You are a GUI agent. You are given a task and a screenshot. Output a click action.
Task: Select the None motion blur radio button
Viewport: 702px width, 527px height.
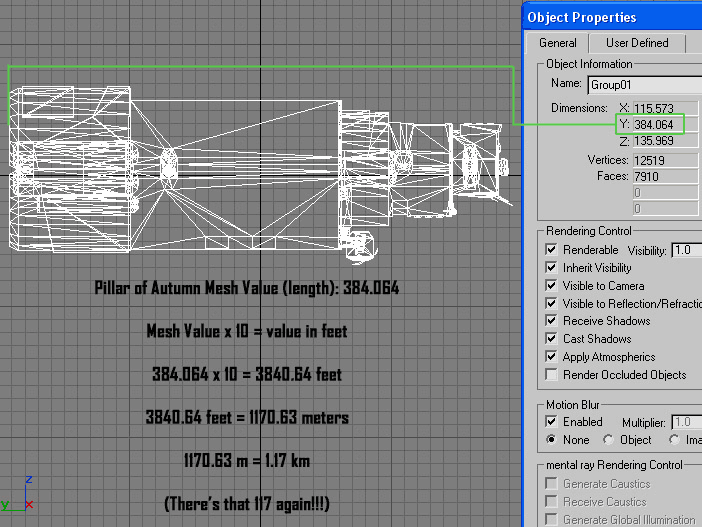(552, 440)
